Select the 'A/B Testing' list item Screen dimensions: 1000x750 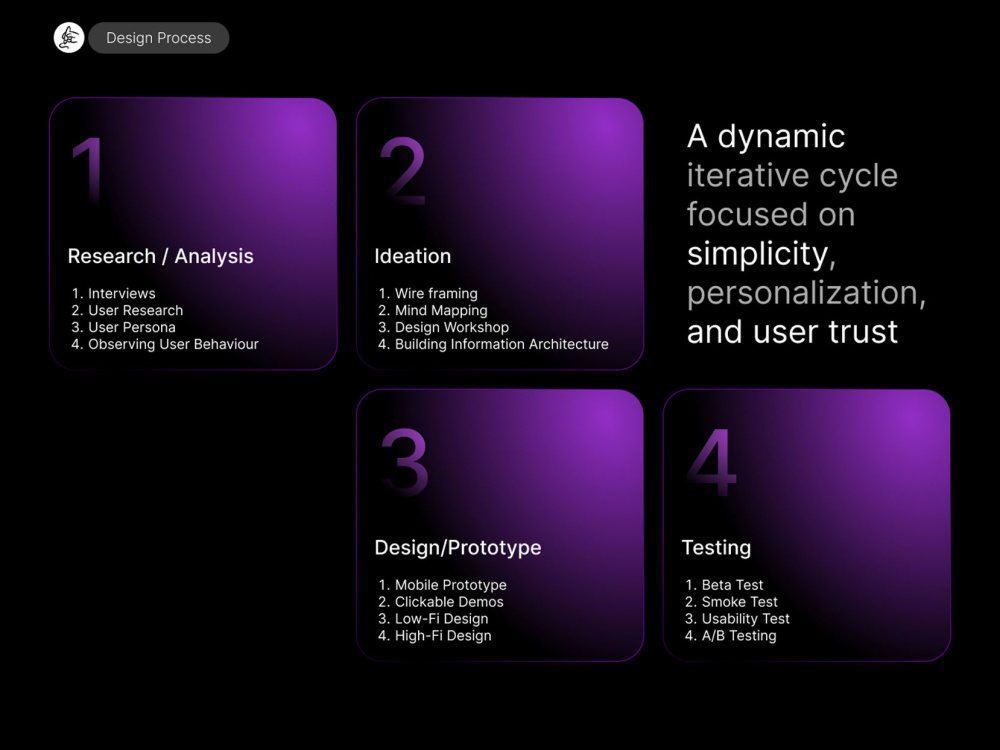pos(730,636)
